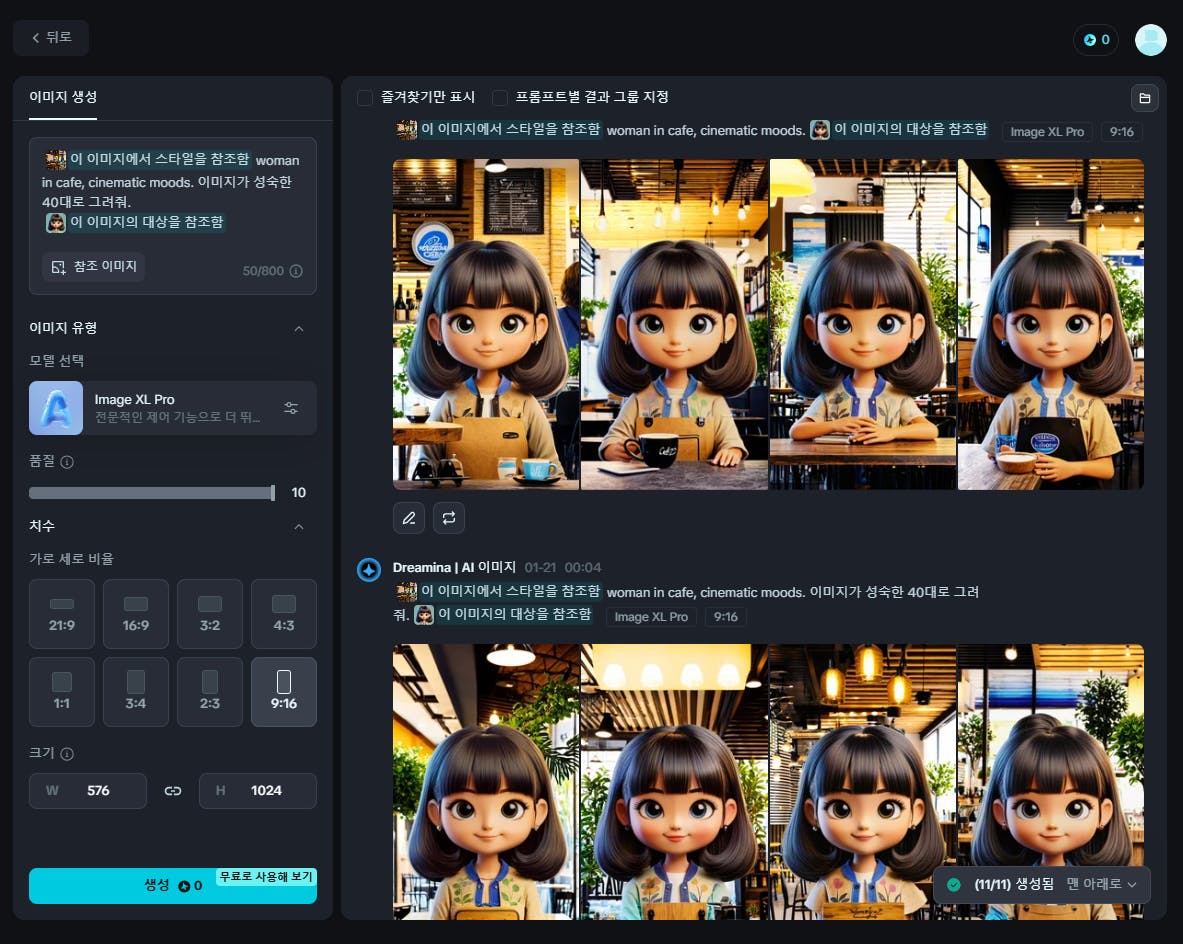The width and height of the screenshot is (1183, 944).
Task: Open third top-row image with hands on table
Action: point(862,324)
